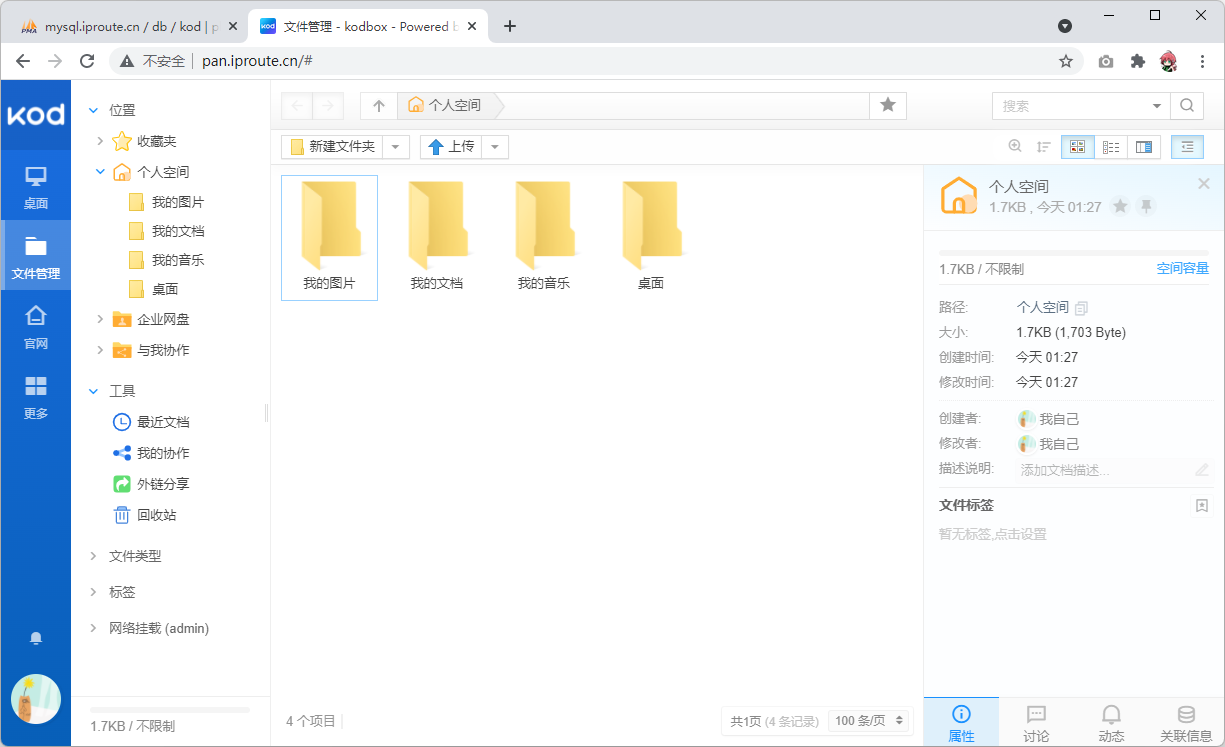Open the 上传 upload dropdown arrow

tap(495, 147)
